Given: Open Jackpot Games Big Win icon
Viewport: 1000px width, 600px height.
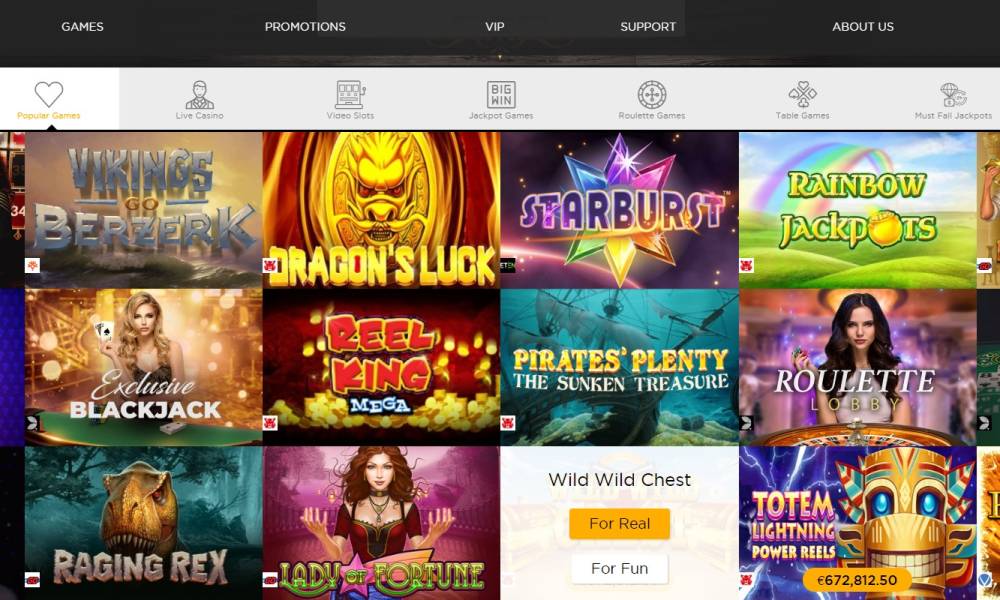Looking at the screenshot, I should (501, 94).
